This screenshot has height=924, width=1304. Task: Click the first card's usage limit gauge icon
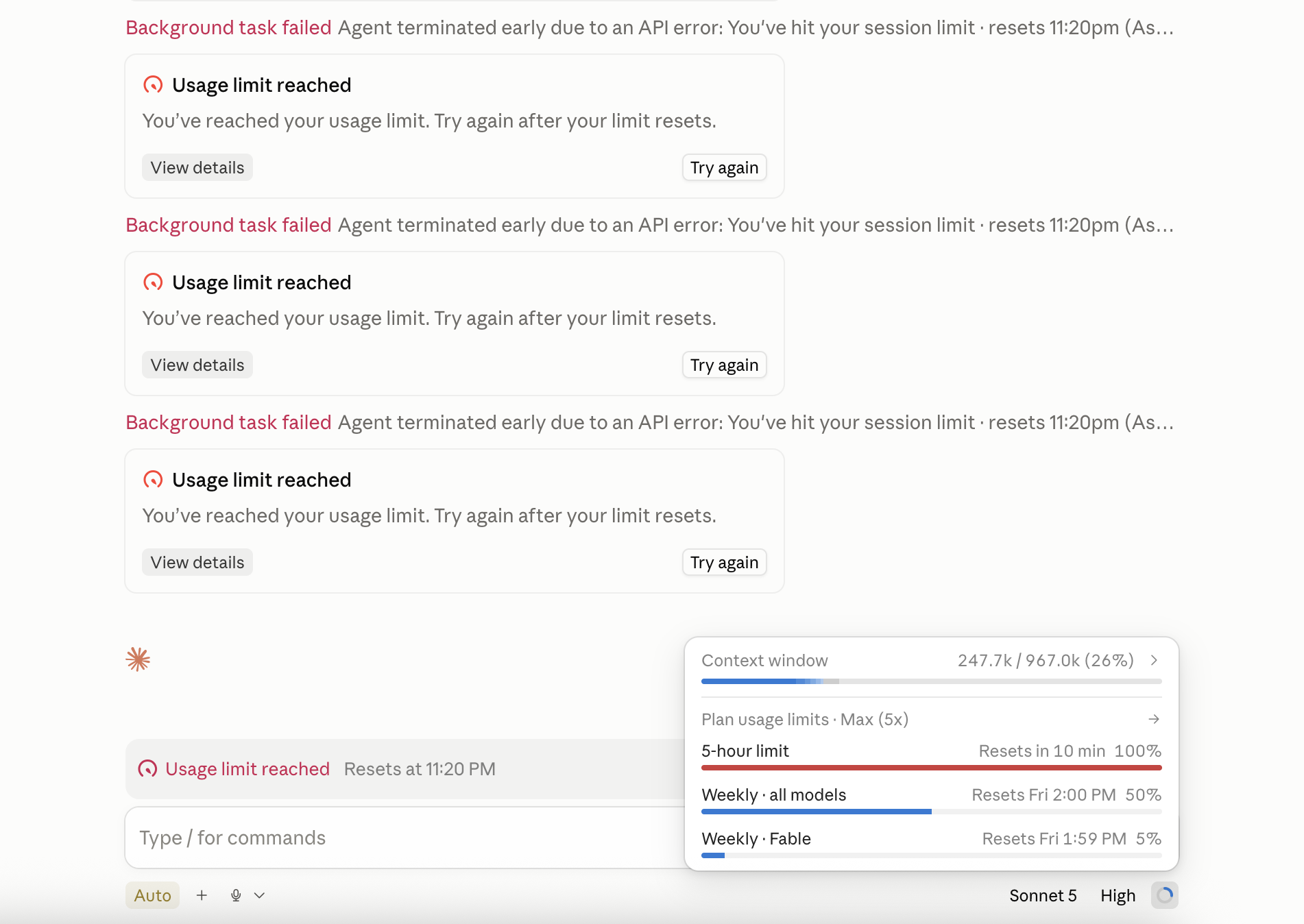153,85
